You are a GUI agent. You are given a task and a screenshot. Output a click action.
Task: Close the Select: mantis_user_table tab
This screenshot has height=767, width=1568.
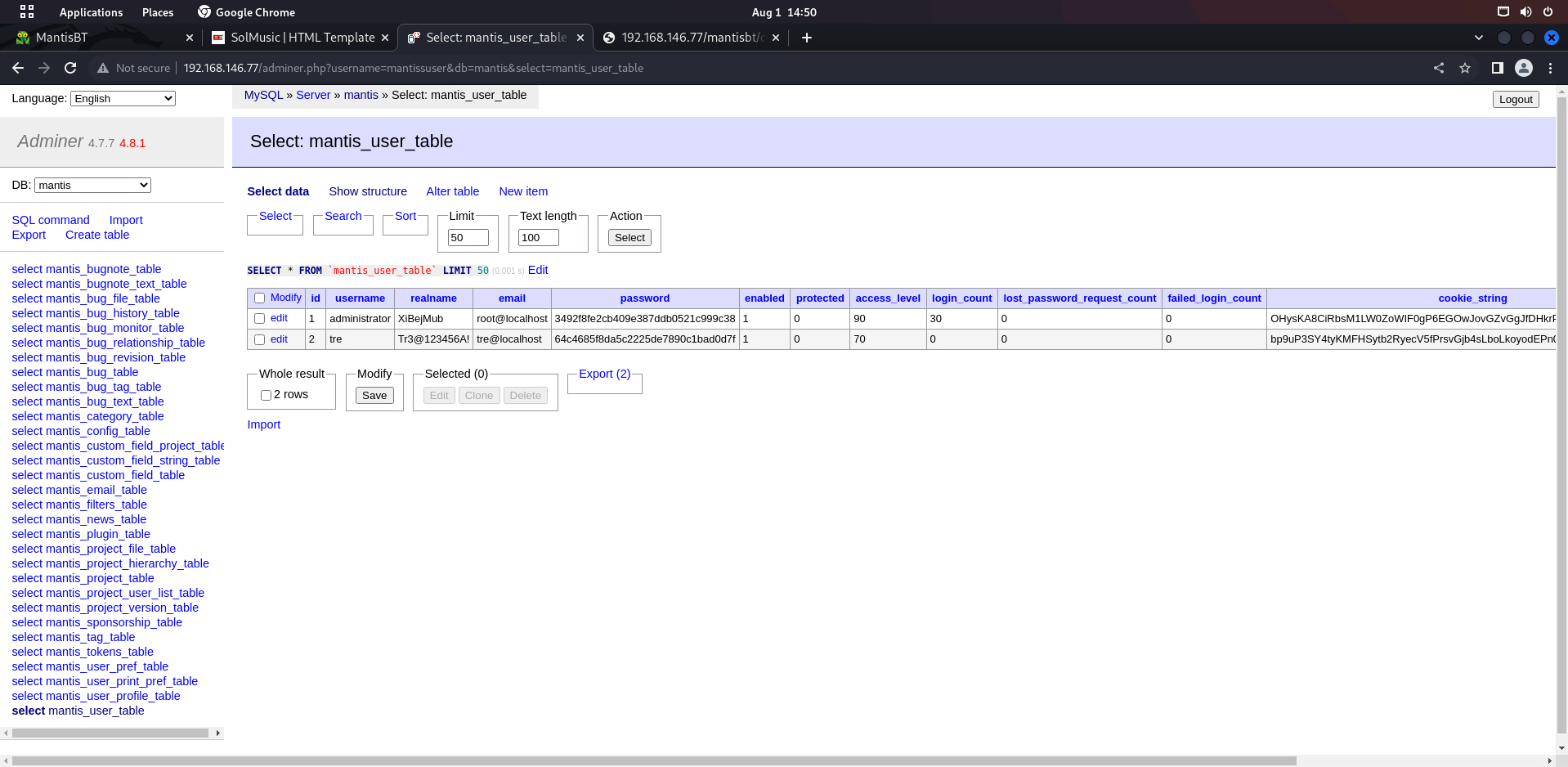(x=580, y=38)
